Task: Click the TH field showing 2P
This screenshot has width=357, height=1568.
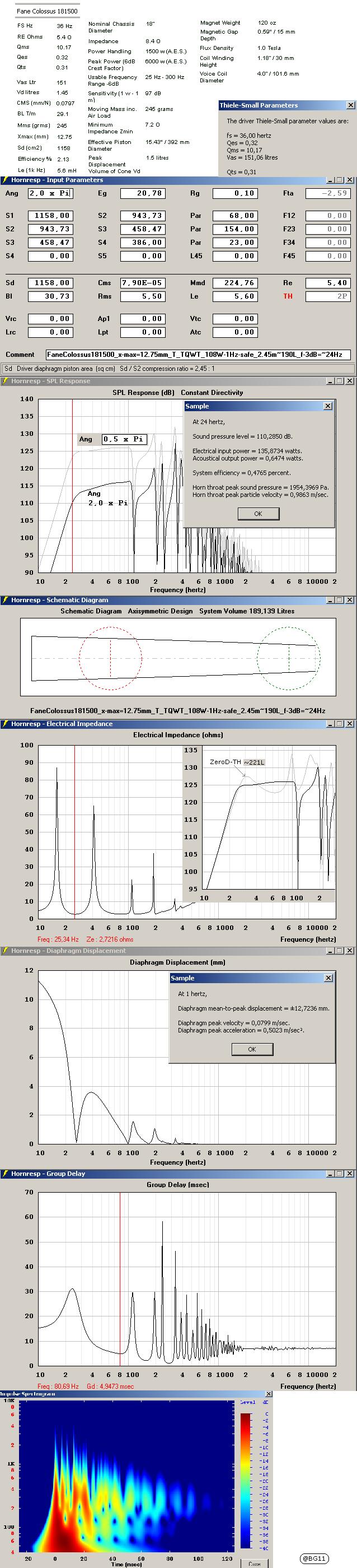Action: [328, 296]
